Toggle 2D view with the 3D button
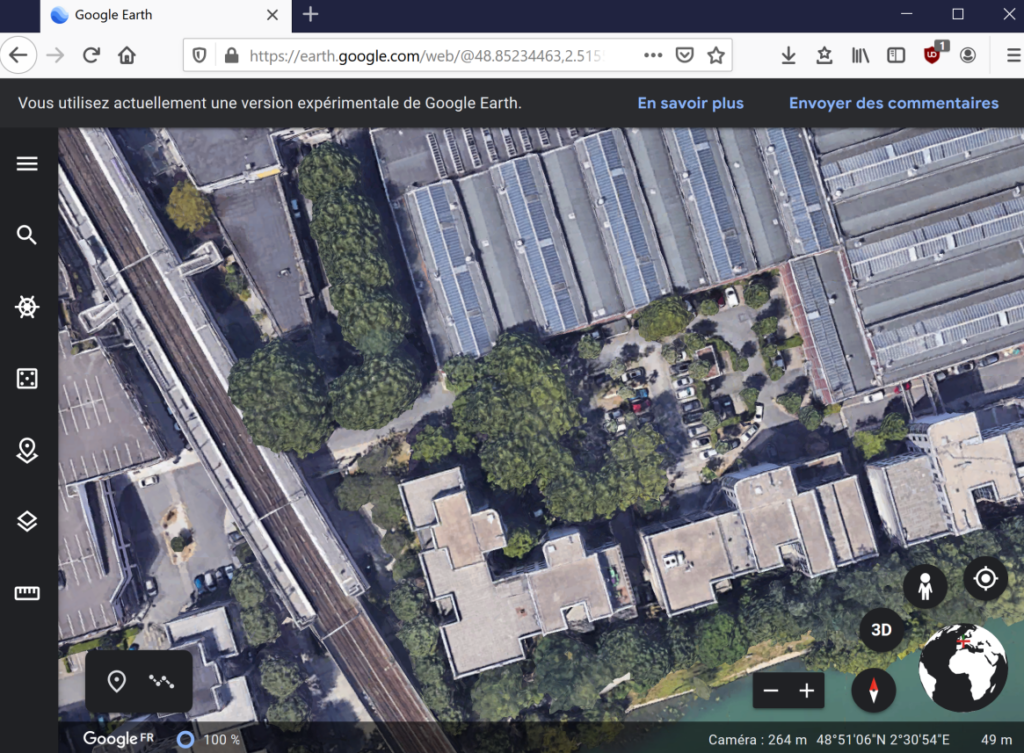 pos(881,630)
